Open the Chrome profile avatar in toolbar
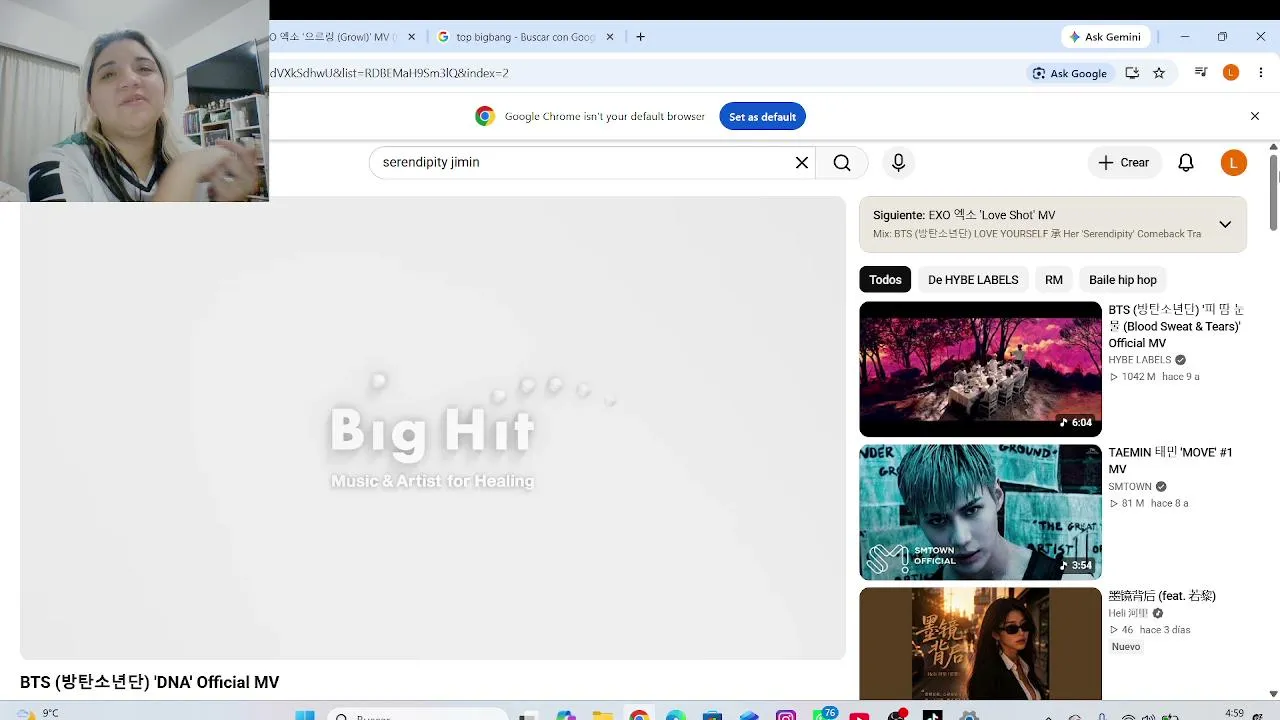 click(1231, 73)
